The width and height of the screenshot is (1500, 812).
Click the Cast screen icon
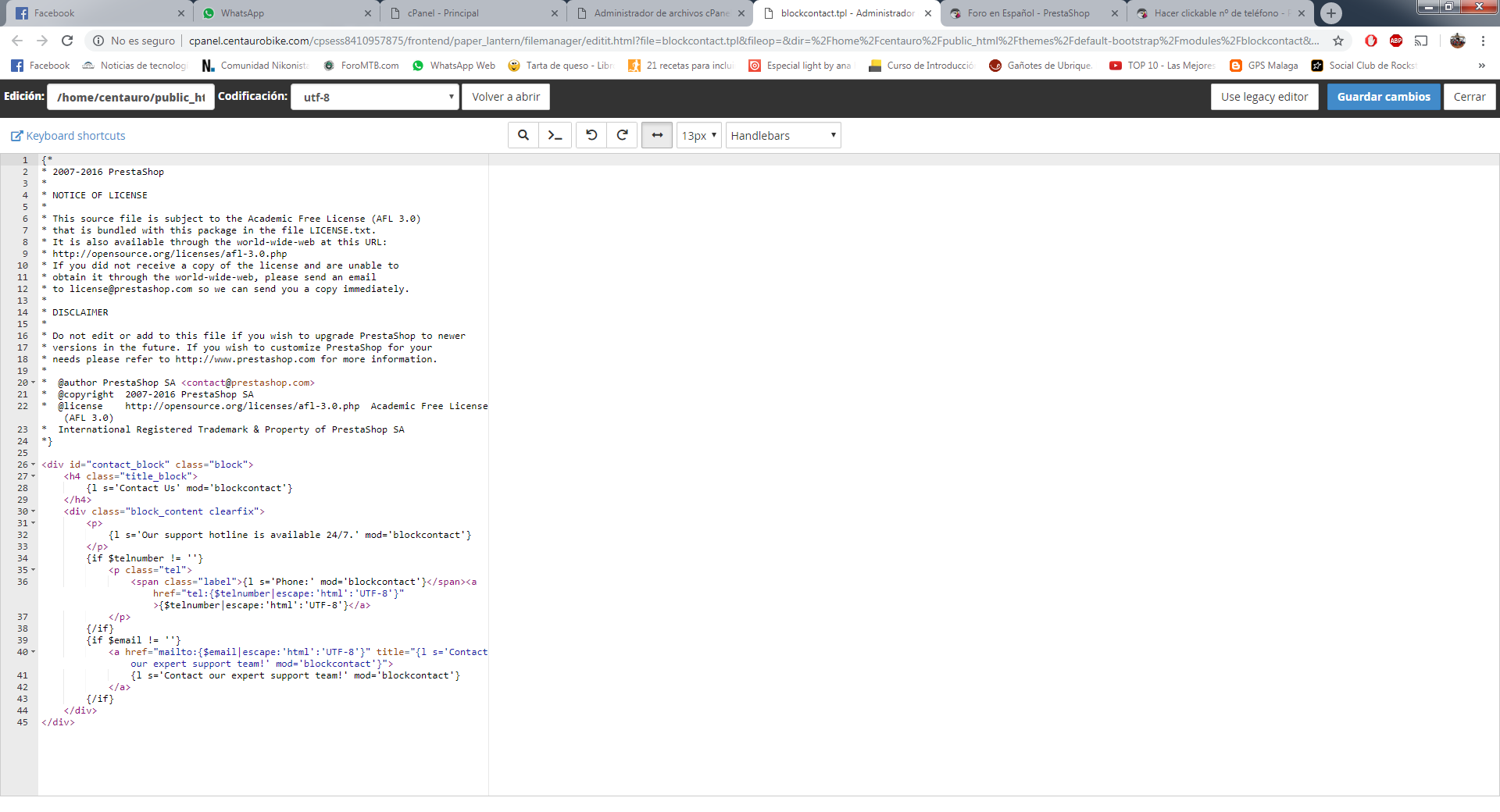click(x=1421, y=41)
